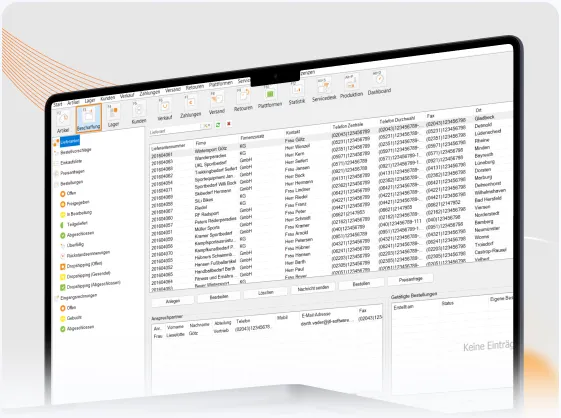
Task: Open the dropdown beside the Lieferant search field
Action: (x=207, y=126)
